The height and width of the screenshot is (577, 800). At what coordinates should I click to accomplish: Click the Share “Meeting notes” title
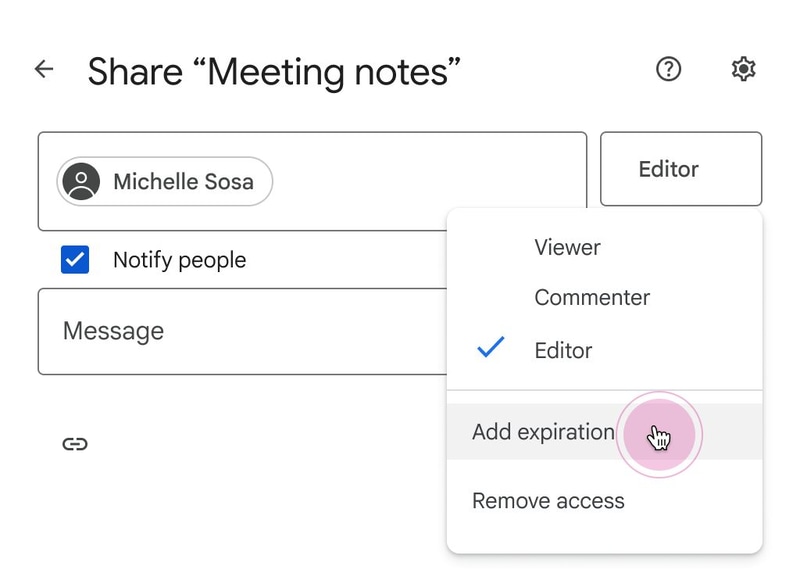point(275,71)
